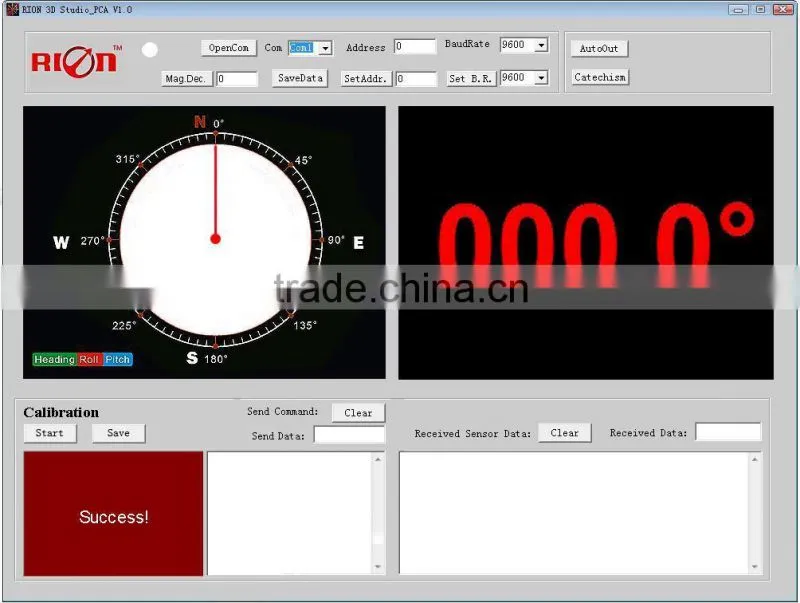The width and height of the screenshot is (800, 603).
Task: Click the AutoOut button
Action: [x=599, y=48]
